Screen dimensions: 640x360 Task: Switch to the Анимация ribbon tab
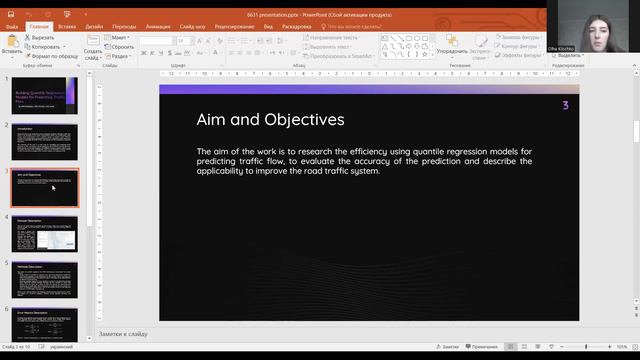tap(158, 27)
